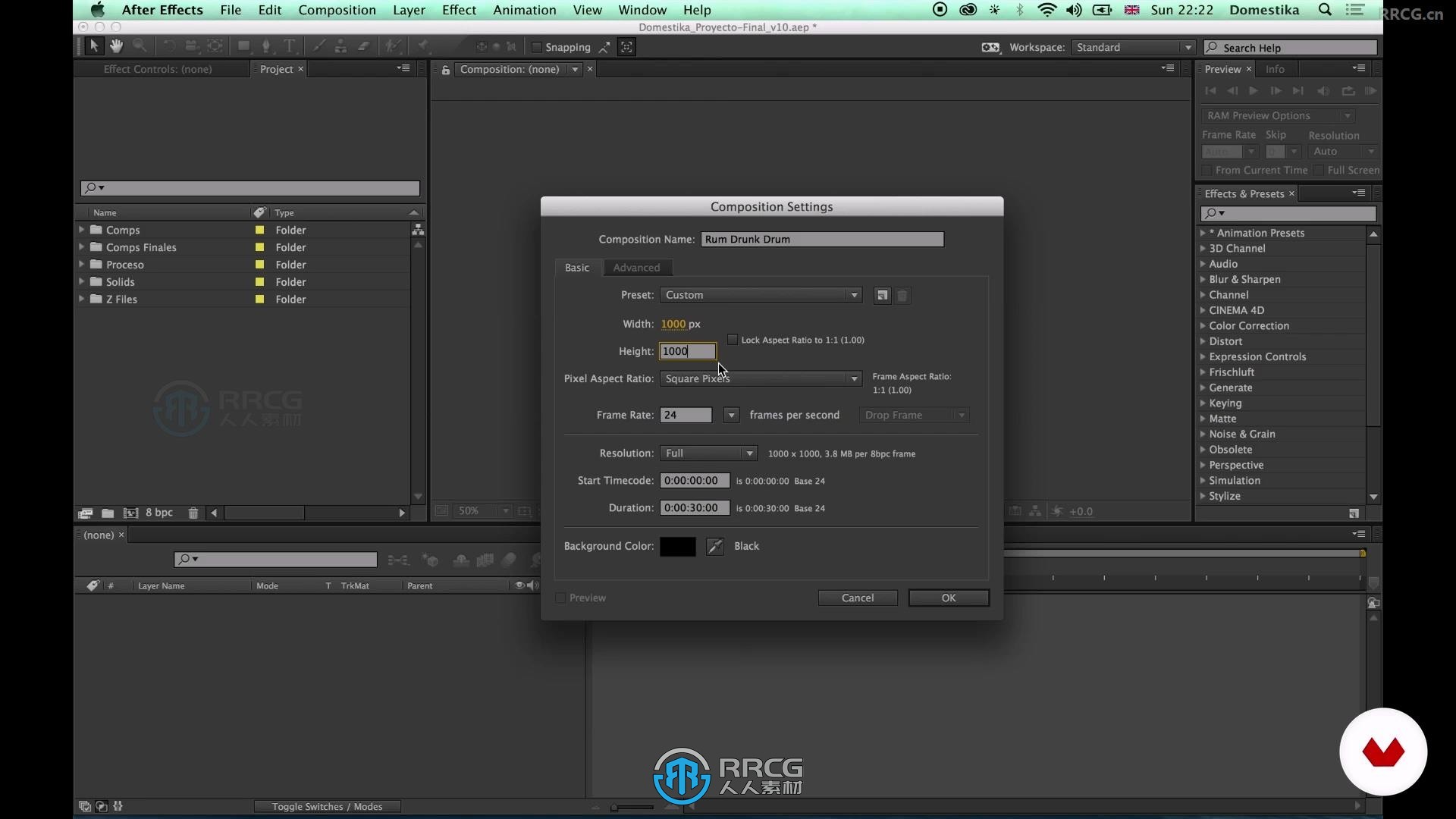This screenshot has height=819, width=1456.
Task: Click the 8 bpc color depth button
Action: pyautogui.click(x=159, y=513)
